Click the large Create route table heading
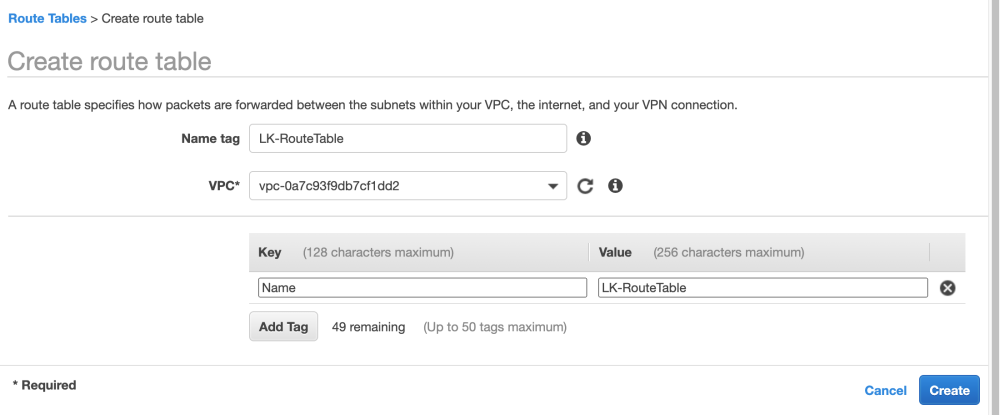 coord(110,61)
